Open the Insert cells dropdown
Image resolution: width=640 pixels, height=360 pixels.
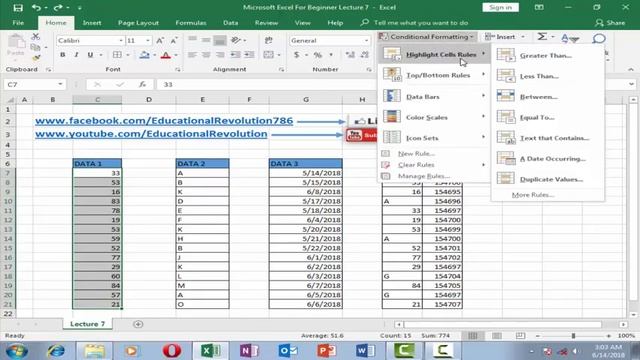(x=523, y=37)
